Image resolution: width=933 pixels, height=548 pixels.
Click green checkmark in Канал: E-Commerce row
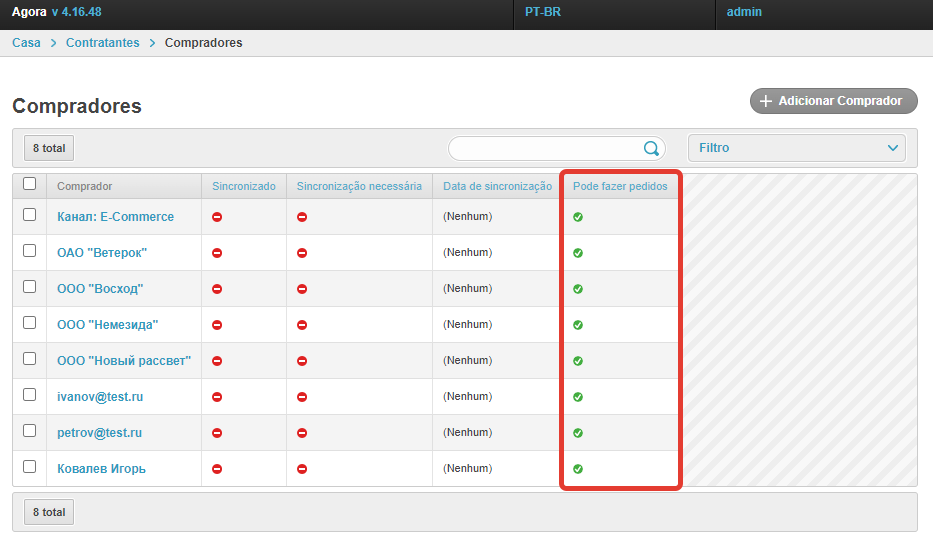point(578,217)
